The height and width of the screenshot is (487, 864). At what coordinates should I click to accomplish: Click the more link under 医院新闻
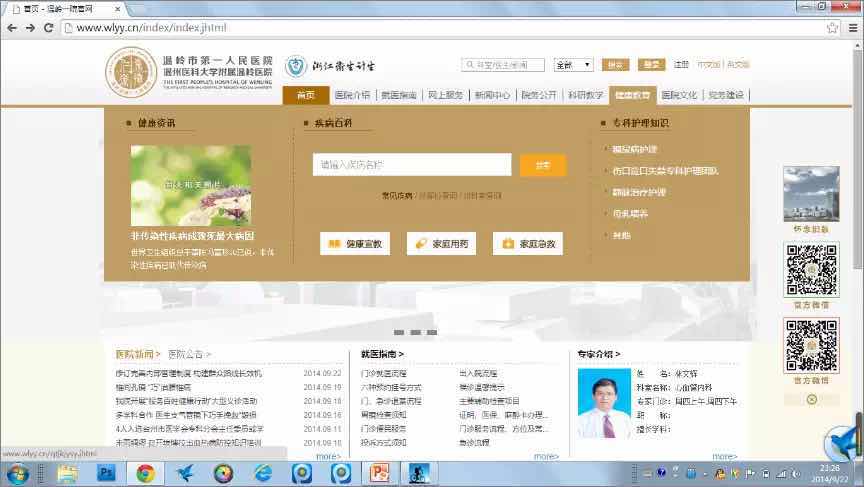pos(328,456)
